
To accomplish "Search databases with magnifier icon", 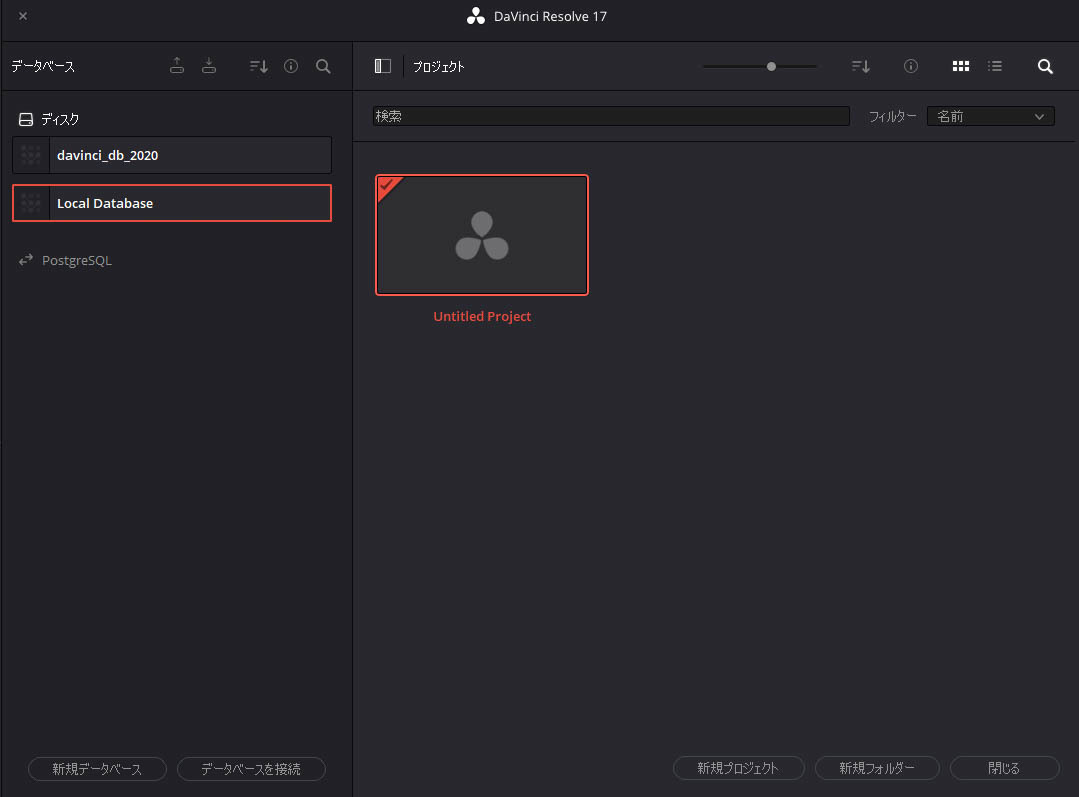I will click(x=323, y=66).
